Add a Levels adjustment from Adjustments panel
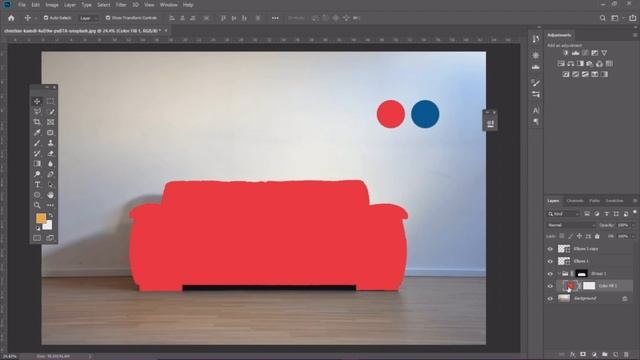 pos(576,53)
